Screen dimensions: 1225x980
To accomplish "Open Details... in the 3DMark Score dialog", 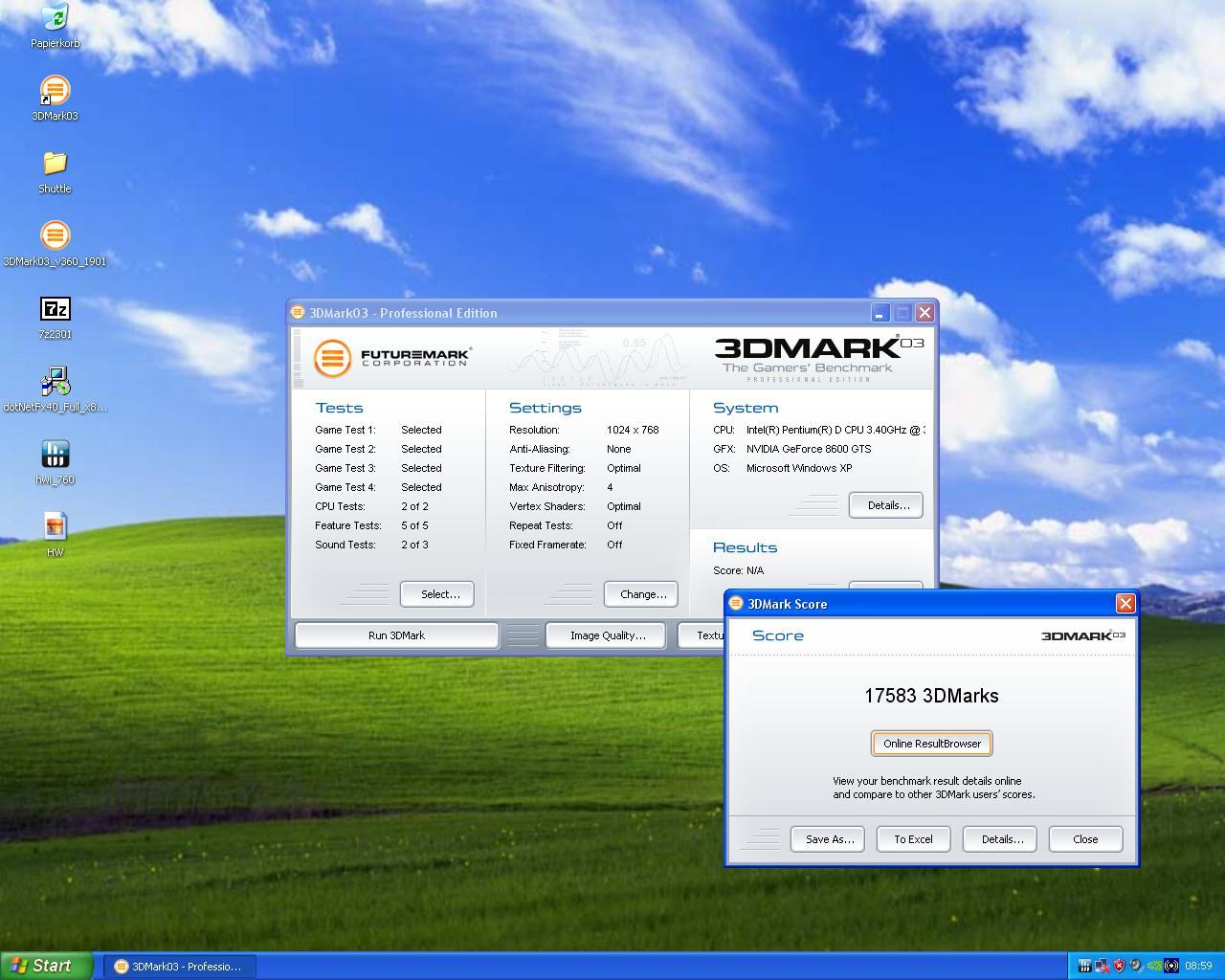I will 1002,839.
